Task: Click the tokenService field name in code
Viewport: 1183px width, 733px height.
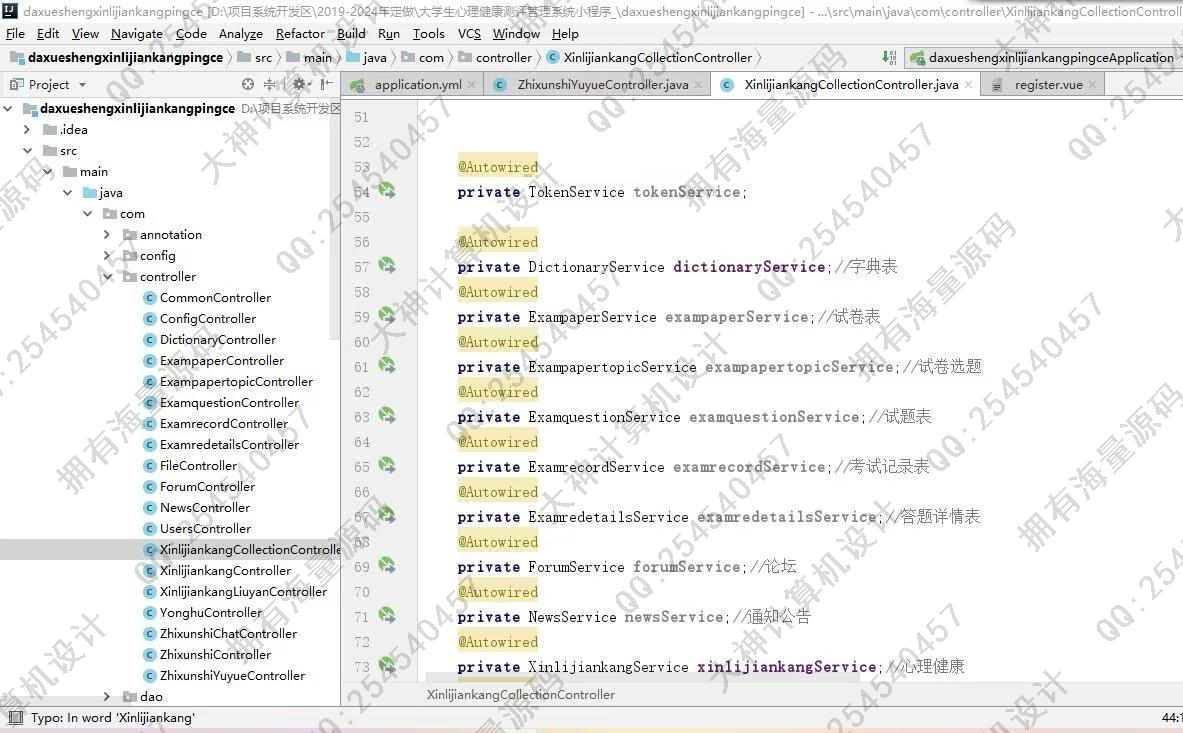Action: (x=687, y=192)
